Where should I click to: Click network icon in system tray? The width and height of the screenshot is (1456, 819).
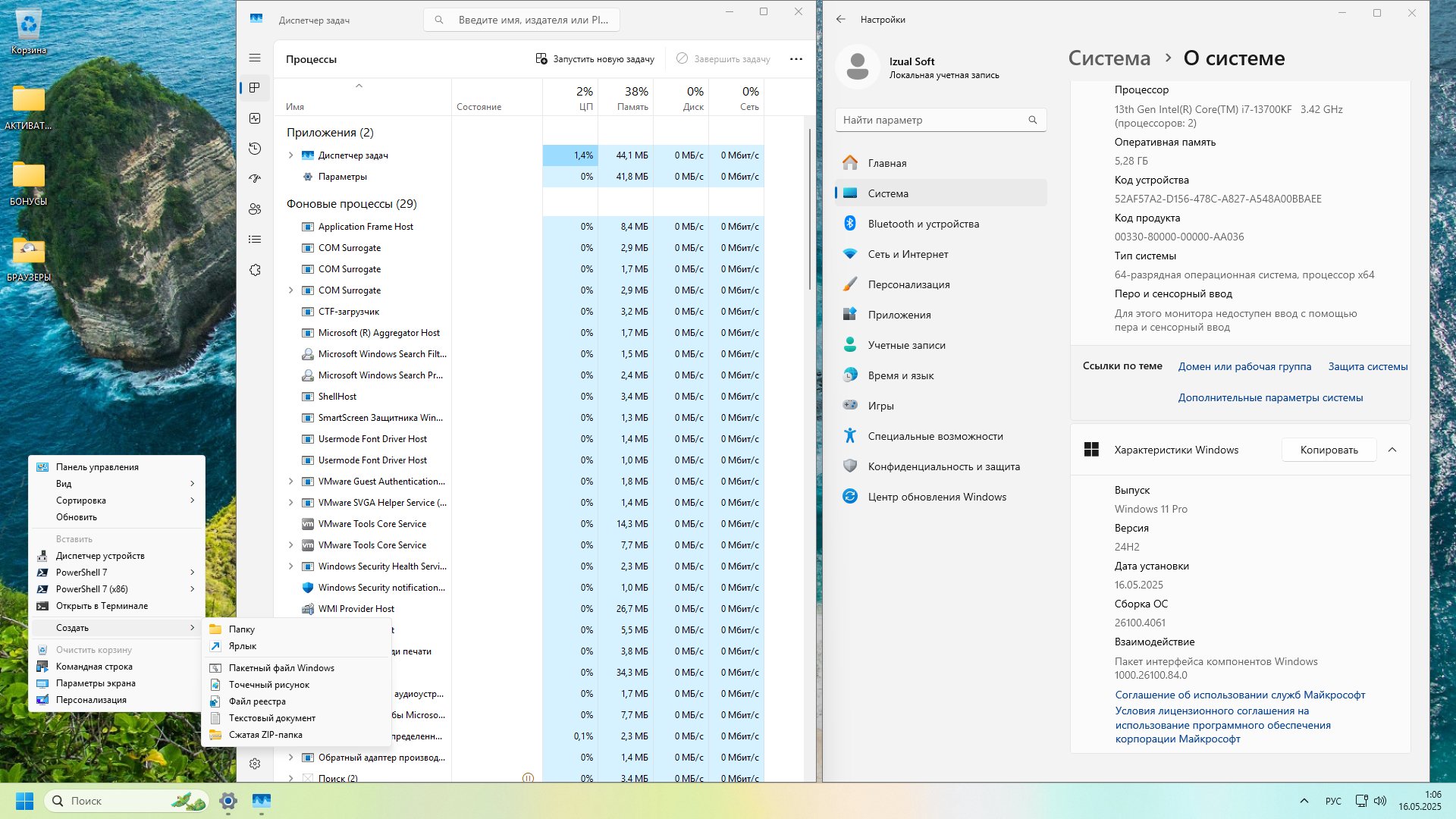point(1361,801)
